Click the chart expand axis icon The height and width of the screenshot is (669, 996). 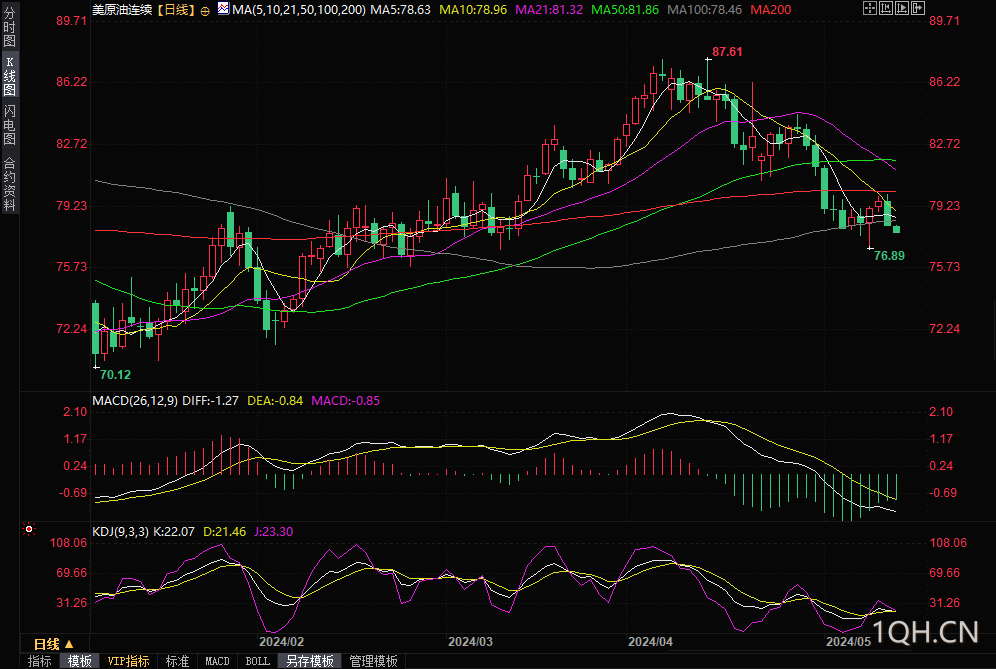coord(902,8)
